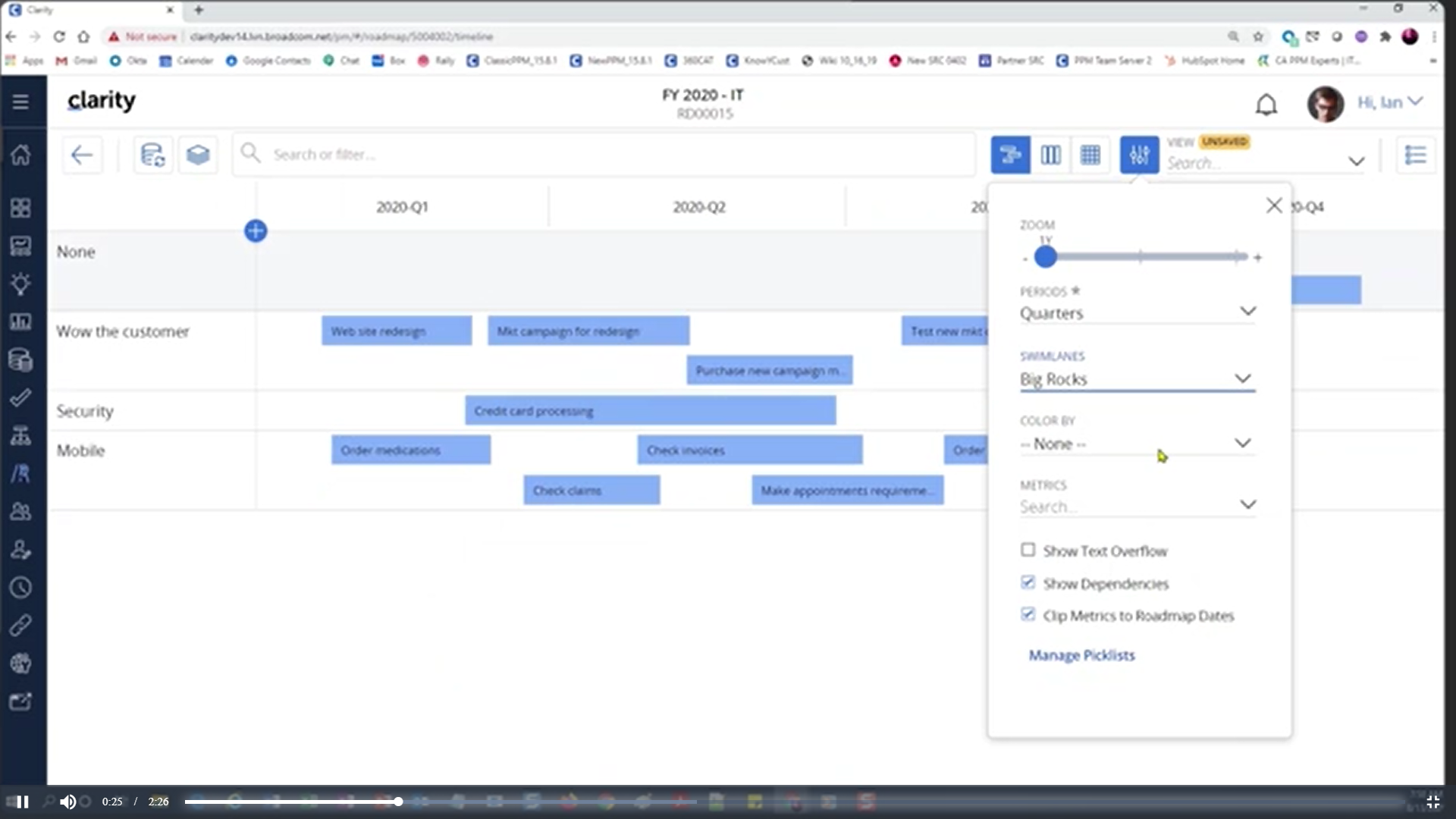Switch to the board layout view icon

1050,155
